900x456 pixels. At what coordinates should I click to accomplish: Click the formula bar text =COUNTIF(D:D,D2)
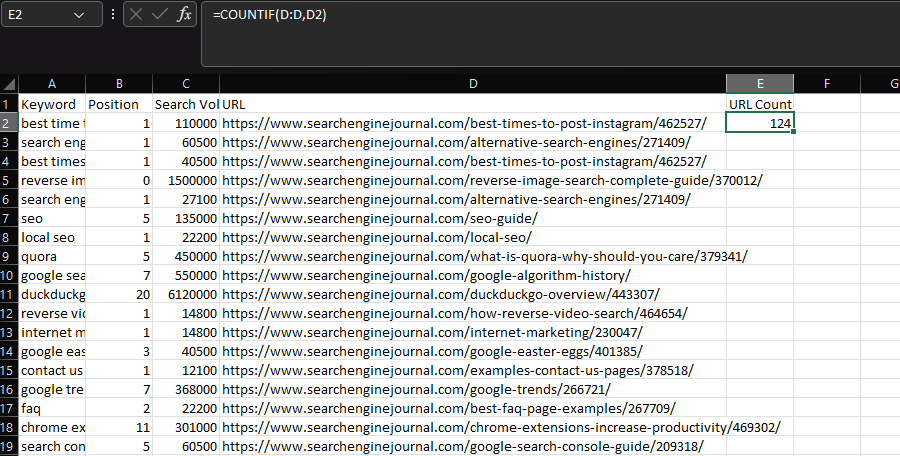270,15
